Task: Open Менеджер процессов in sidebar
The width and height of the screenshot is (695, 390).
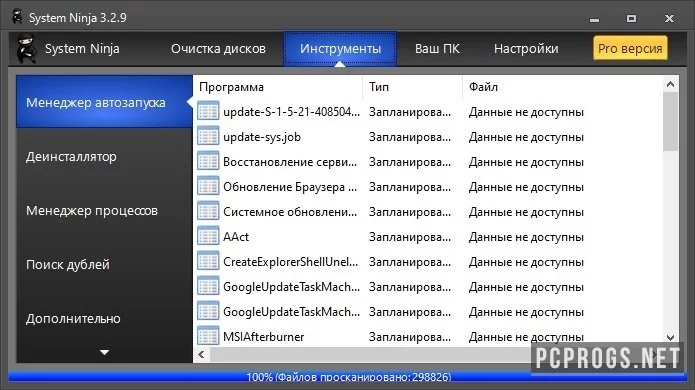Action: click(x=92, y=211)
